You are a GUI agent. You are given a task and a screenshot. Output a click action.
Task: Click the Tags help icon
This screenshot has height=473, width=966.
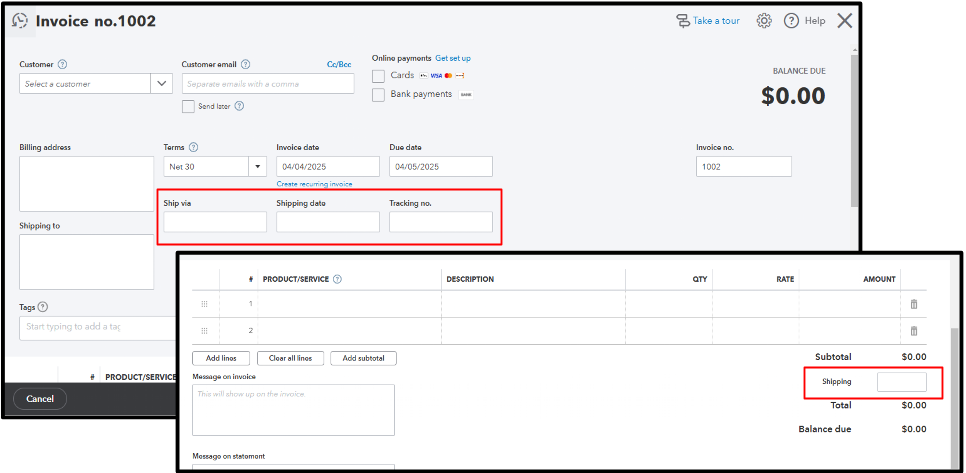point(43,307)
